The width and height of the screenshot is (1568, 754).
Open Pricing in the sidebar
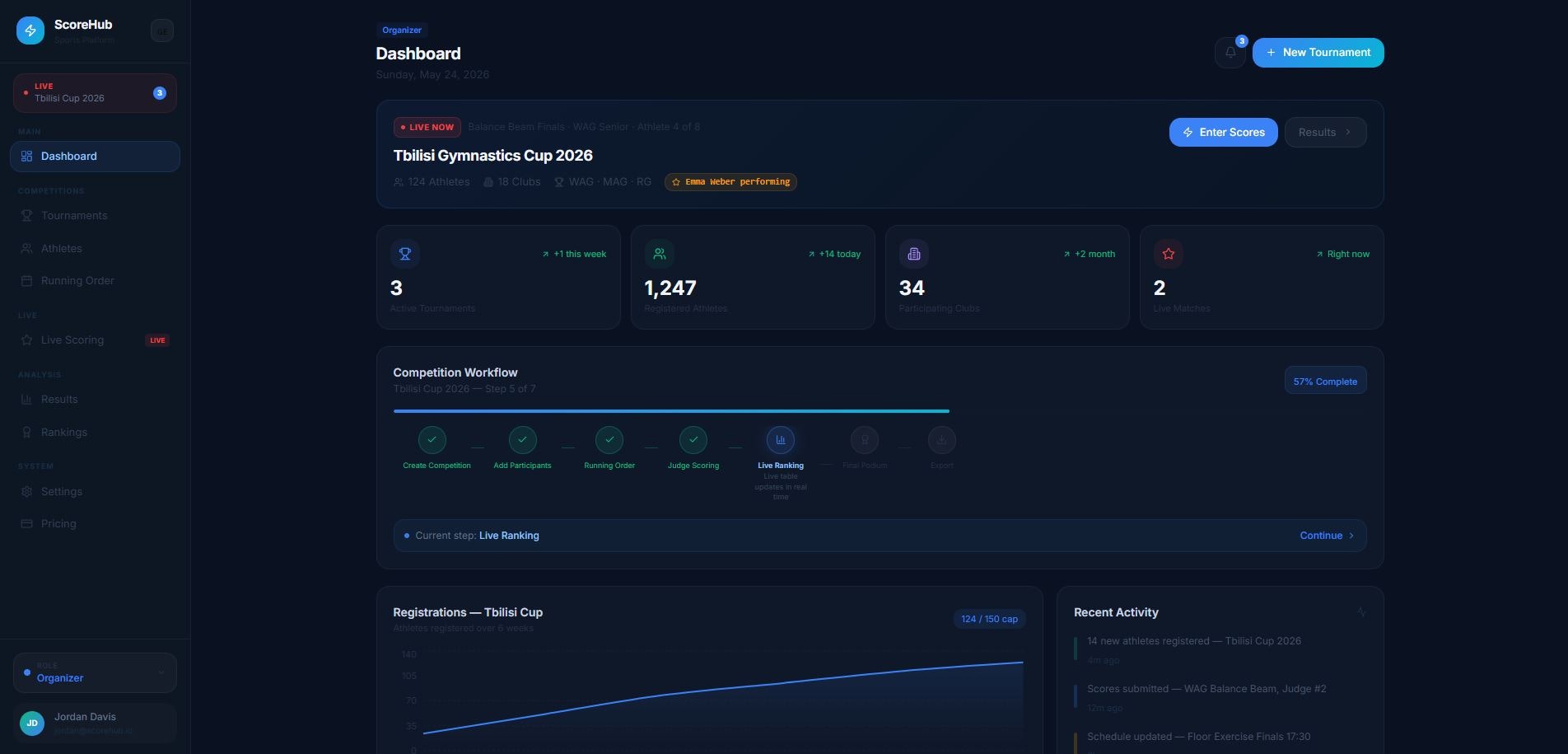(95, 524)
